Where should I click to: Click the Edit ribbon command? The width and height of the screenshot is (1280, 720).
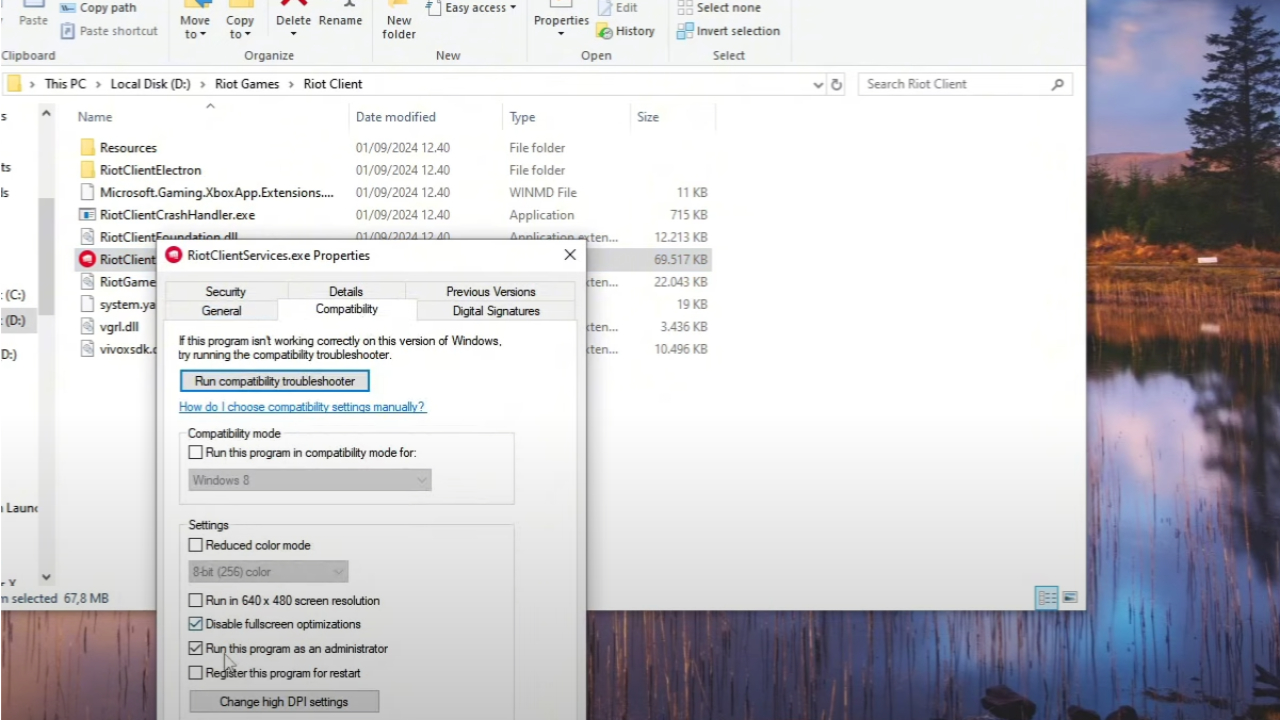pos(617,8)
